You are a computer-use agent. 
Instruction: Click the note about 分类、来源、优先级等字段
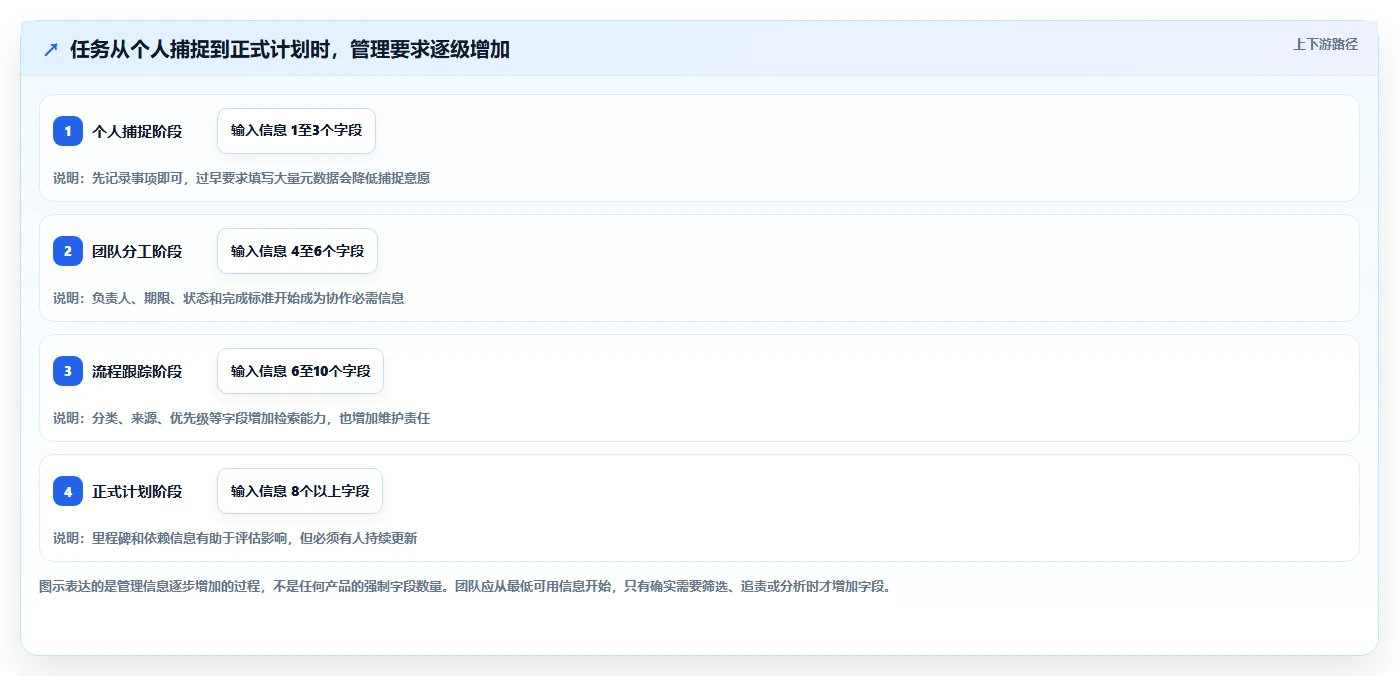click(x=241, y=418)
